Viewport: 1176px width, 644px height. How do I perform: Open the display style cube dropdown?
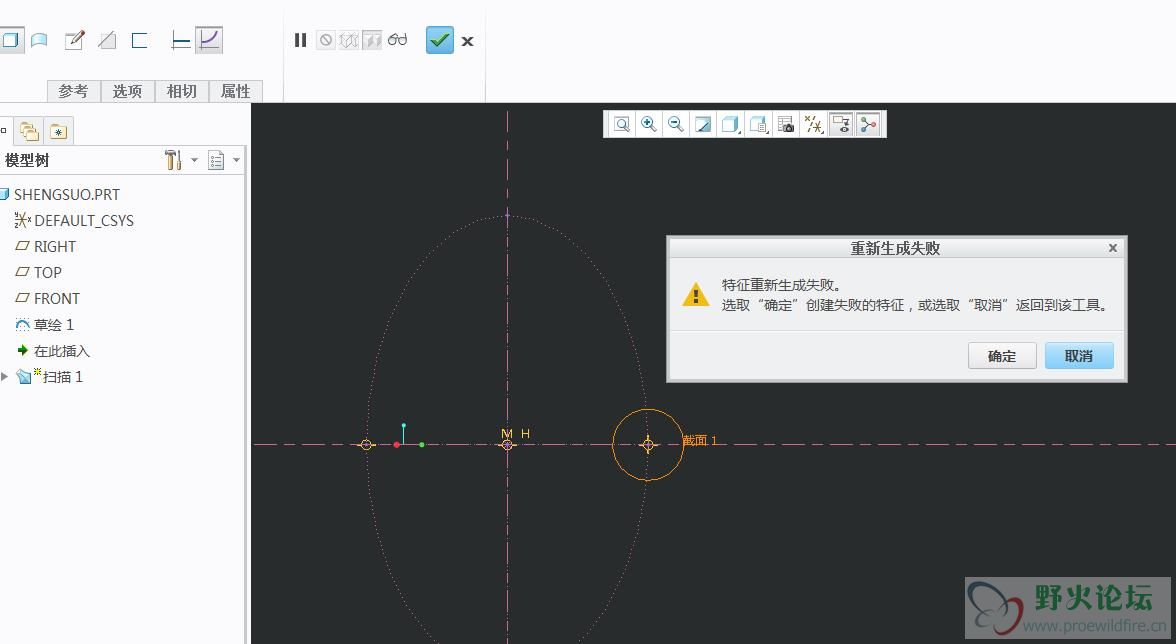[730, 124]
